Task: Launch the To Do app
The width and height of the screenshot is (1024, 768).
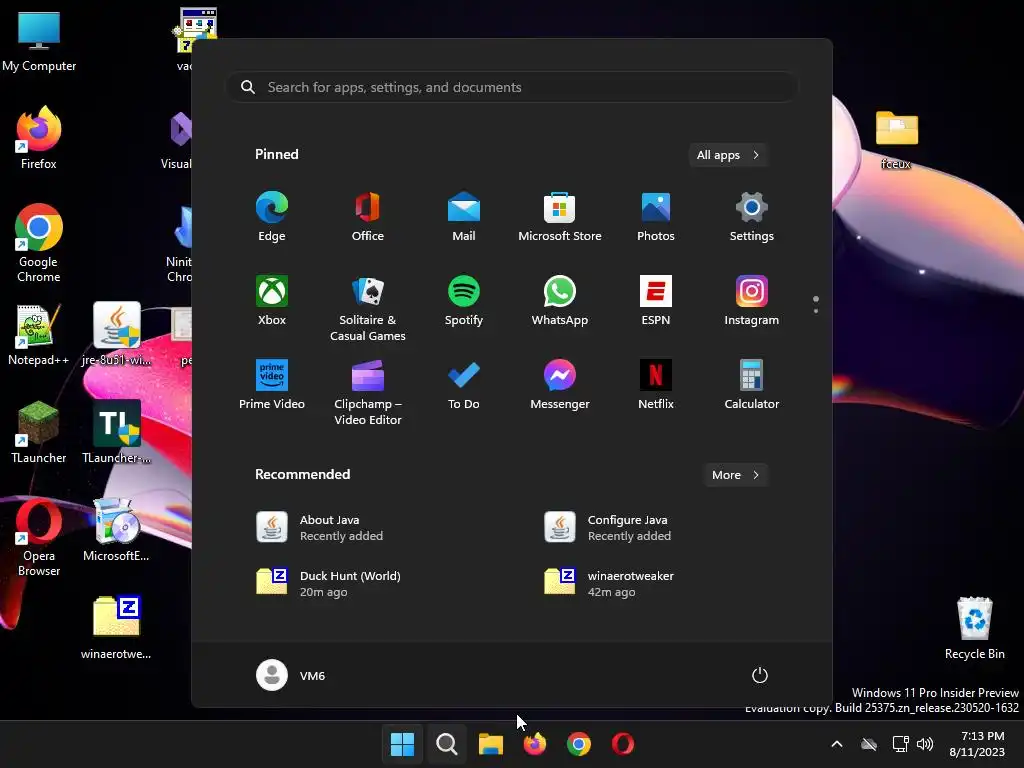Action: click(x=464, y=385)
